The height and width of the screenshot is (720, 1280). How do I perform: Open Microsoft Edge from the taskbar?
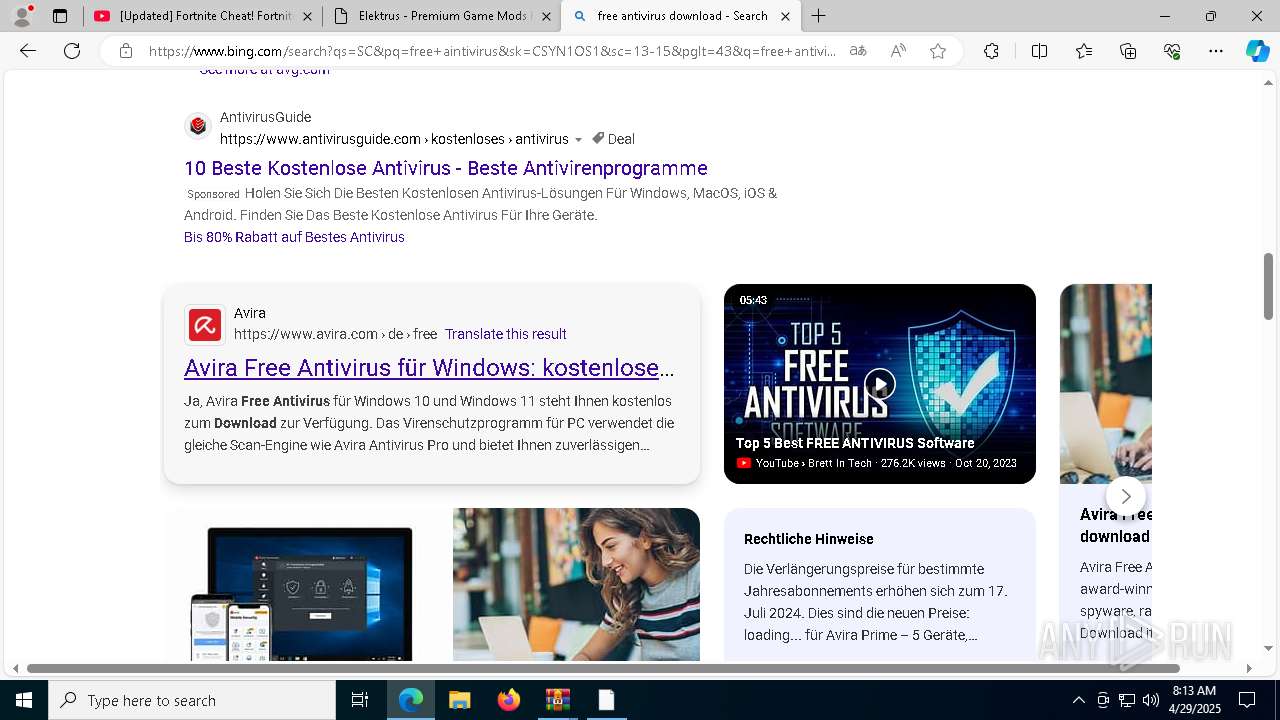(x=411, y=700)
